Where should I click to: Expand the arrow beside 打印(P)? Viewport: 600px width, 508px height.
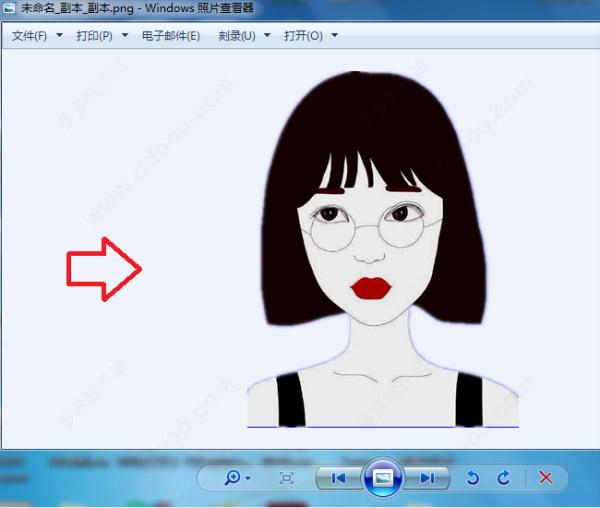coord(125,35)
